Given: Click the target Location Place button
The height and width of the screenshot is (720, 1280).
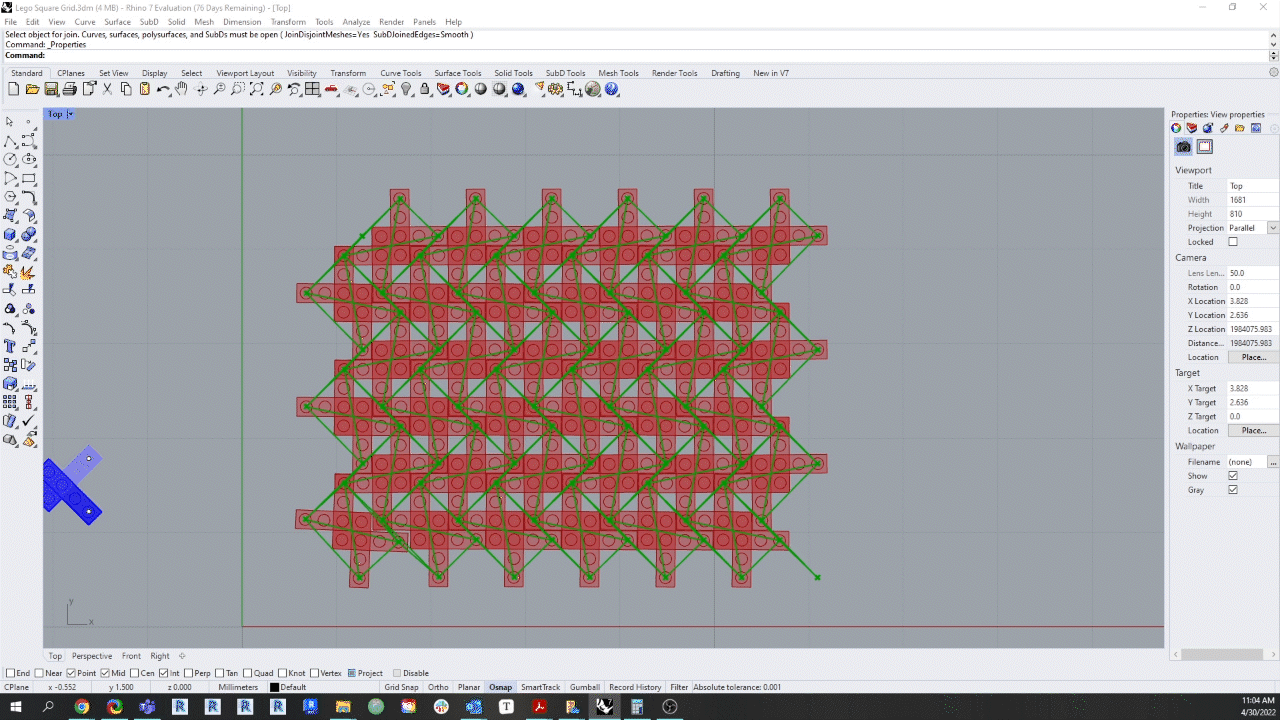Looking at the screenshot, I should point(1253,430).
